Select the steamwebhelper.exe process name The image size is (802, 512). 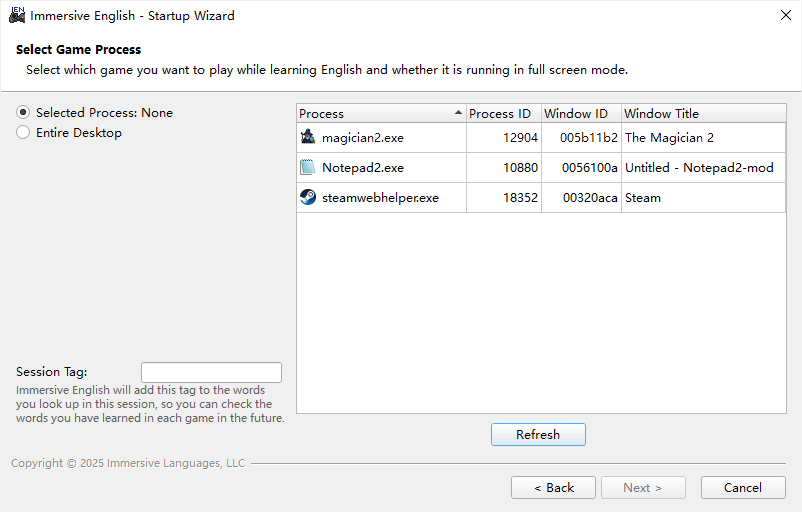point(380,198)
